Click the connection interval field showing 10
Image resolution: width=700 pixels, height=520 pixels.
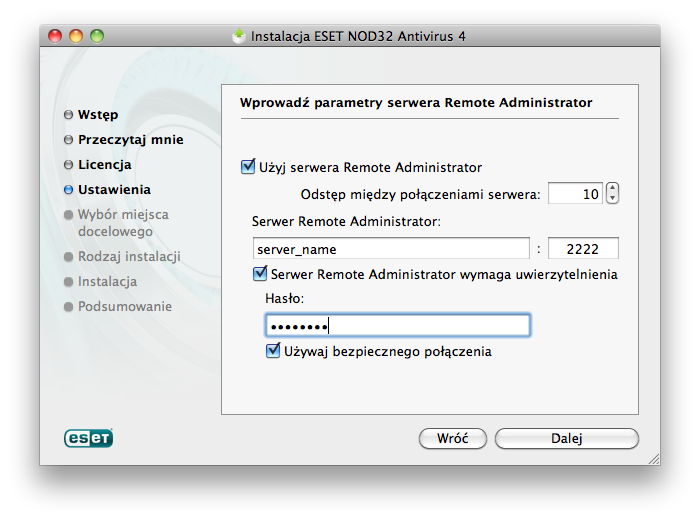tap(575, 193)
